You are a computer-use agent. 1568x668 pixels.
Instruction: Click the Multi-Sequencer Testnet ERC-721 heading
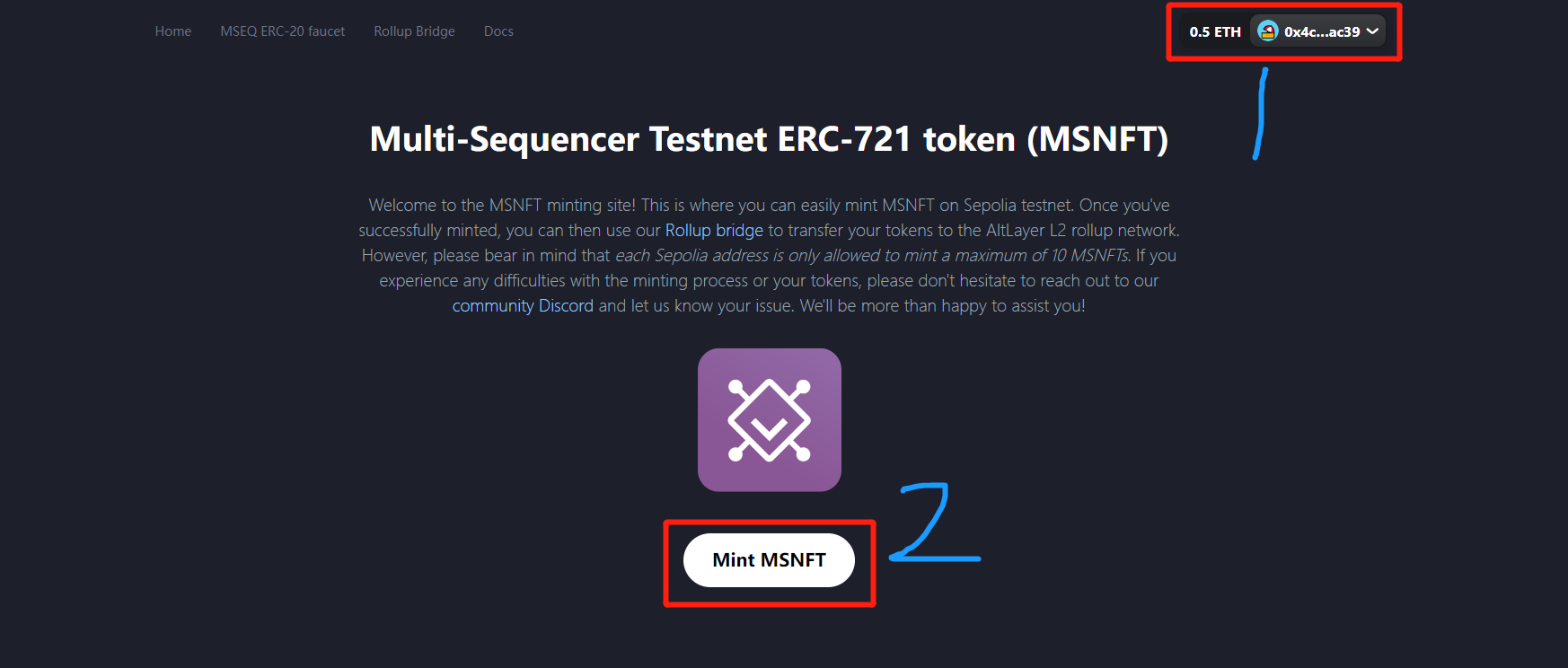769,139
